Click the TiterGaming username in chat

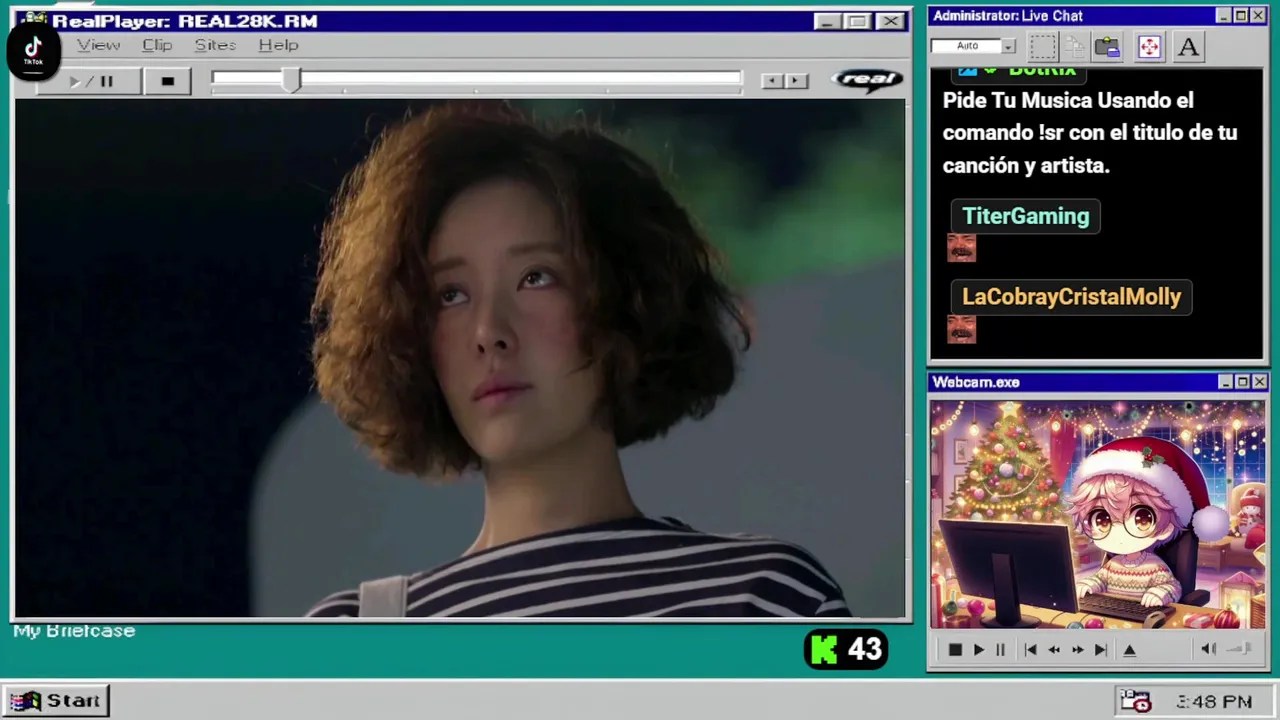[x=1025, y=216]
